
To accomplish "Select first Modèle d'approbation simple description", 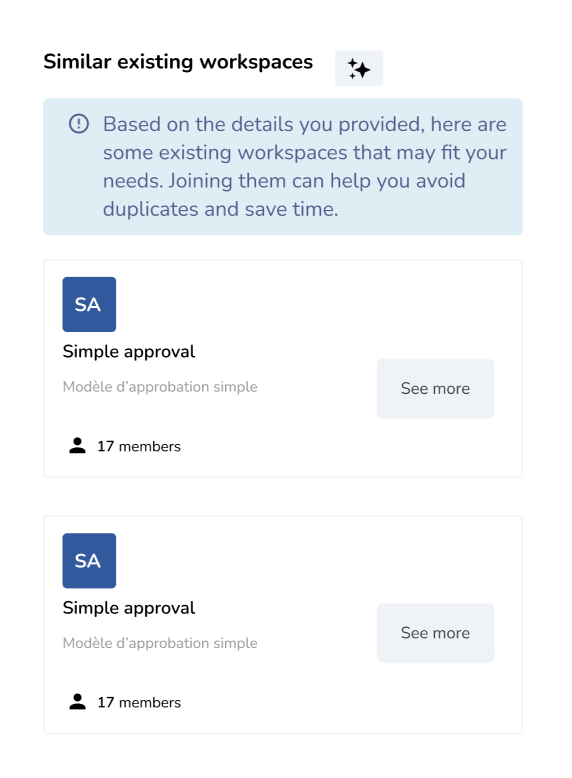I will [160, 387].
